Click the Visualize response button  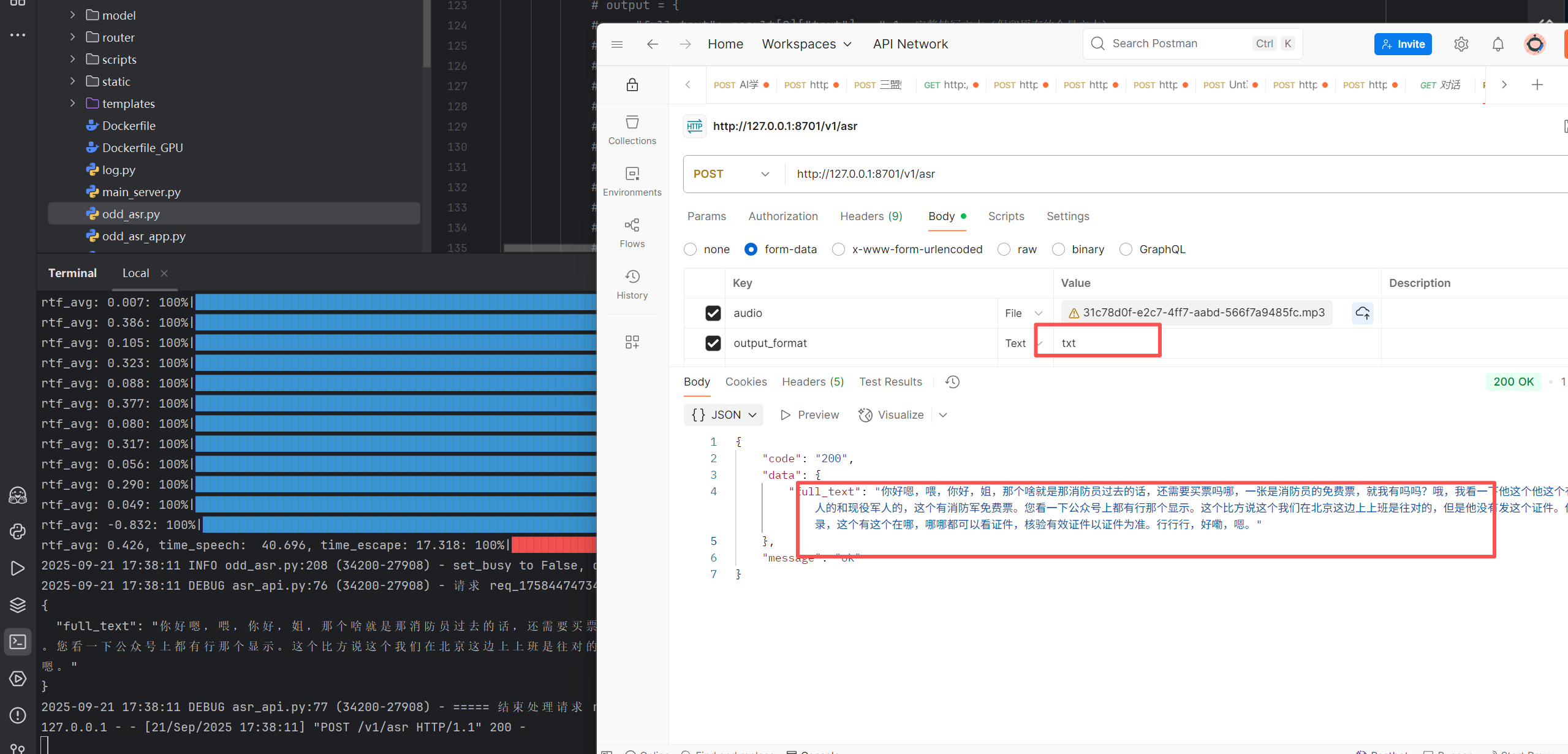pyautogui.click(x=891, y=415)
